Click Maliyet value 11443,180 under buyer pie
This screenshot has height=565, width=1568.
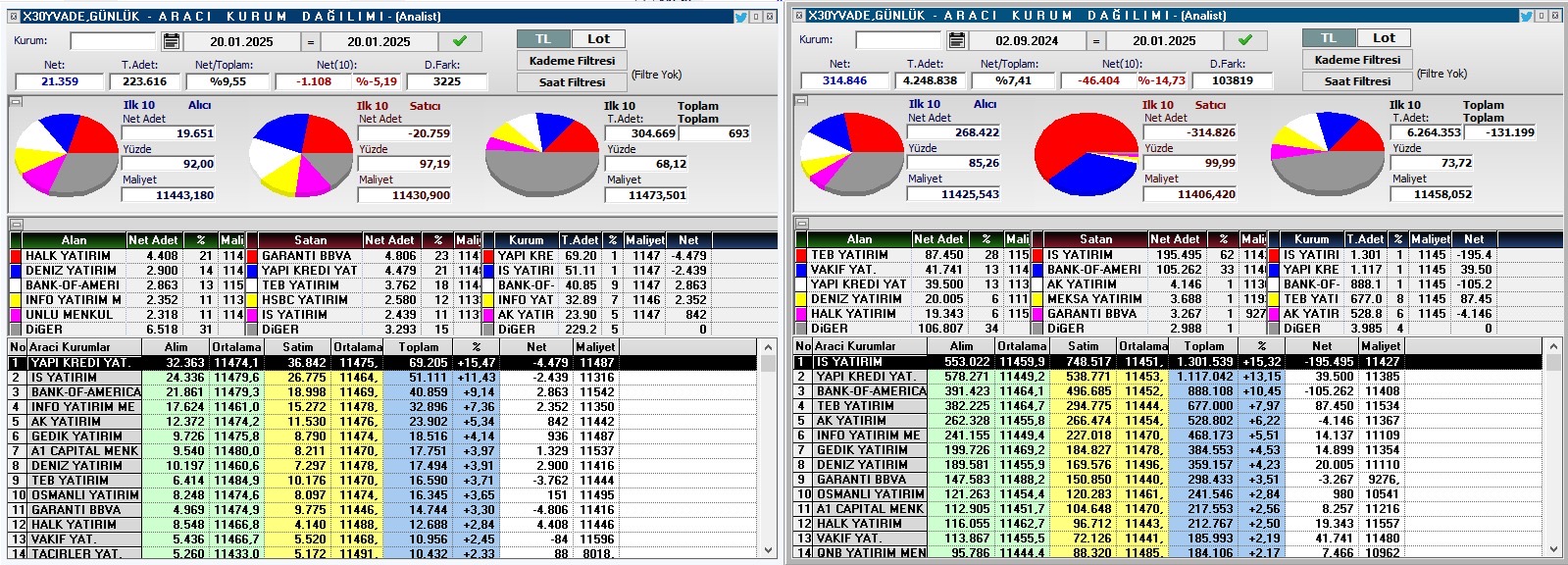pos(168,195)
